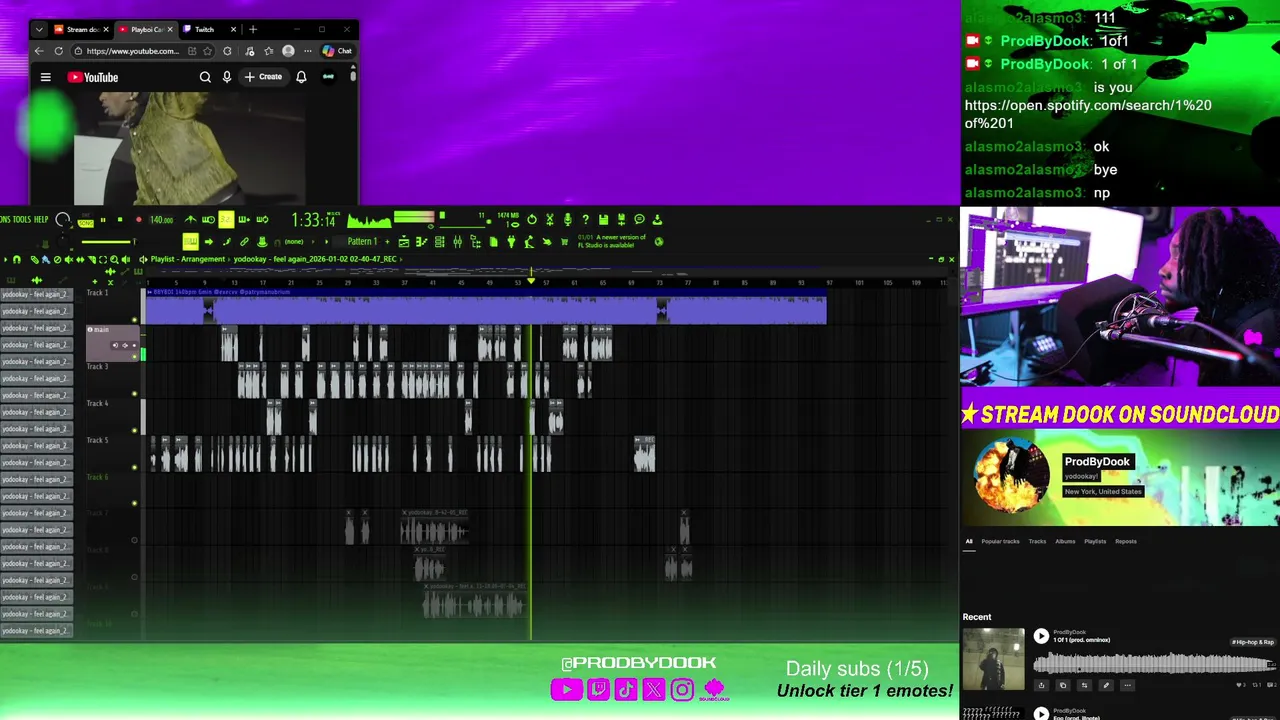
Task: Open the Playlist view icon
Action: (404, 241)
